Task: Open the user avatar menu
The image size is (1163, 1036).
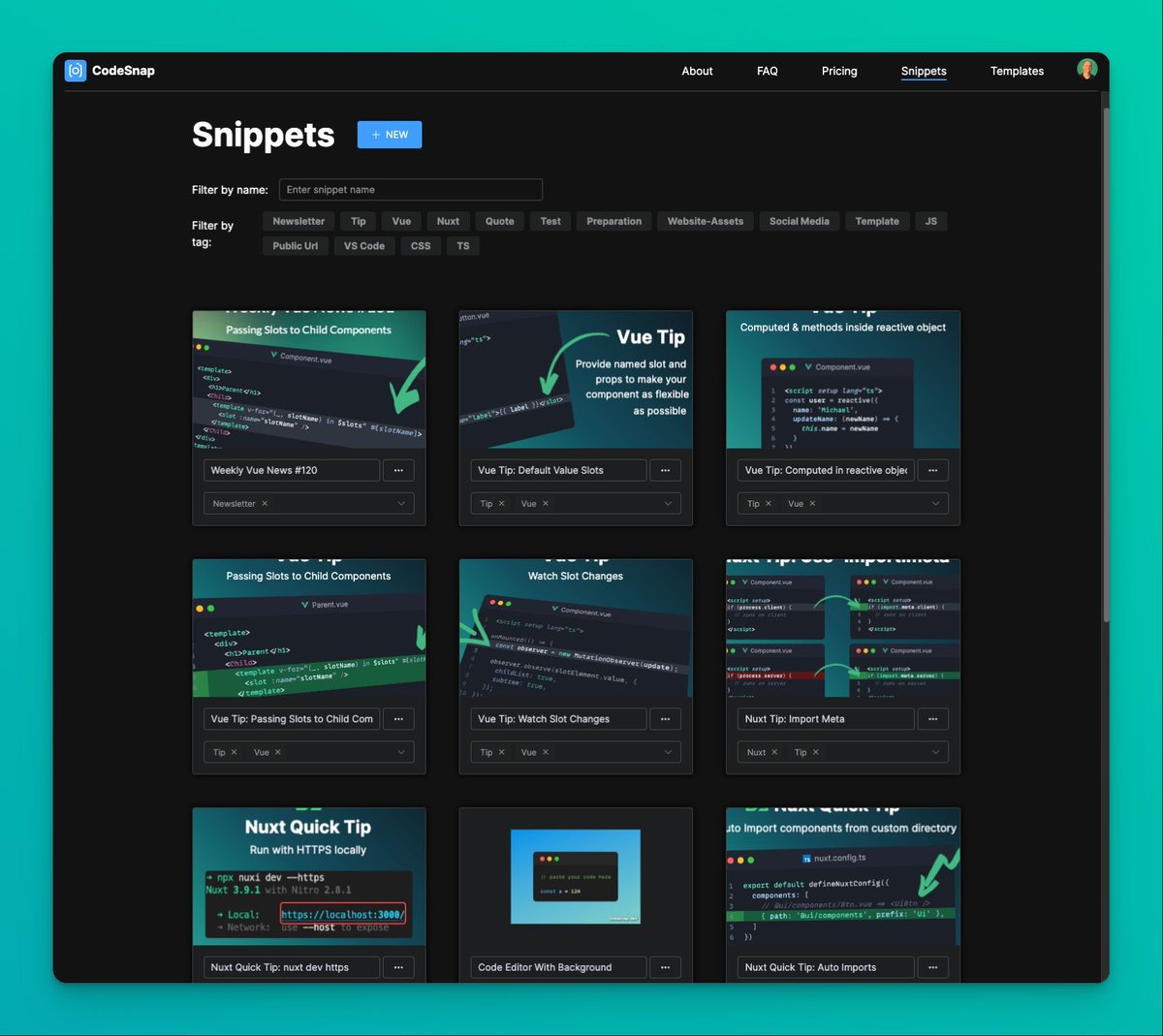Action: click(x=1086, y=69)
